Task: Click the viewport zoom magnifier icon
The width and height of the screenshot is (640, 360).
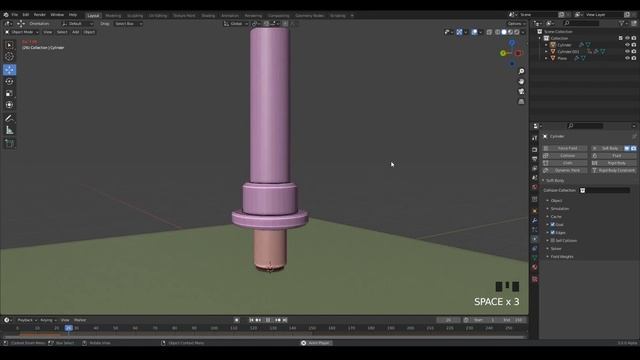Action: point(521,71)
